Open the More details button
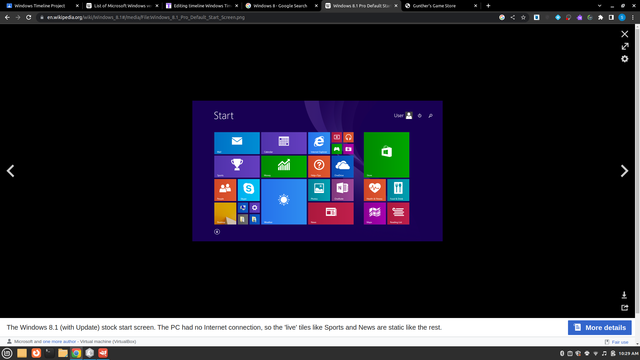The width and height of the screenshot is (640, 360). pyautogui.click(x=600, y=327)
